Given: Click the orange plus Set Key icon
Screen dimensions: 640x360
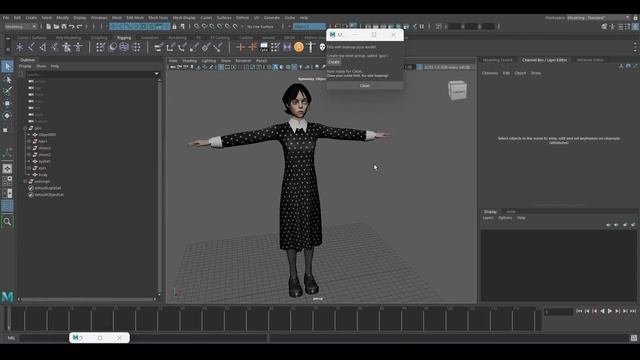Looking at the screenshot, I should point(240,47).
